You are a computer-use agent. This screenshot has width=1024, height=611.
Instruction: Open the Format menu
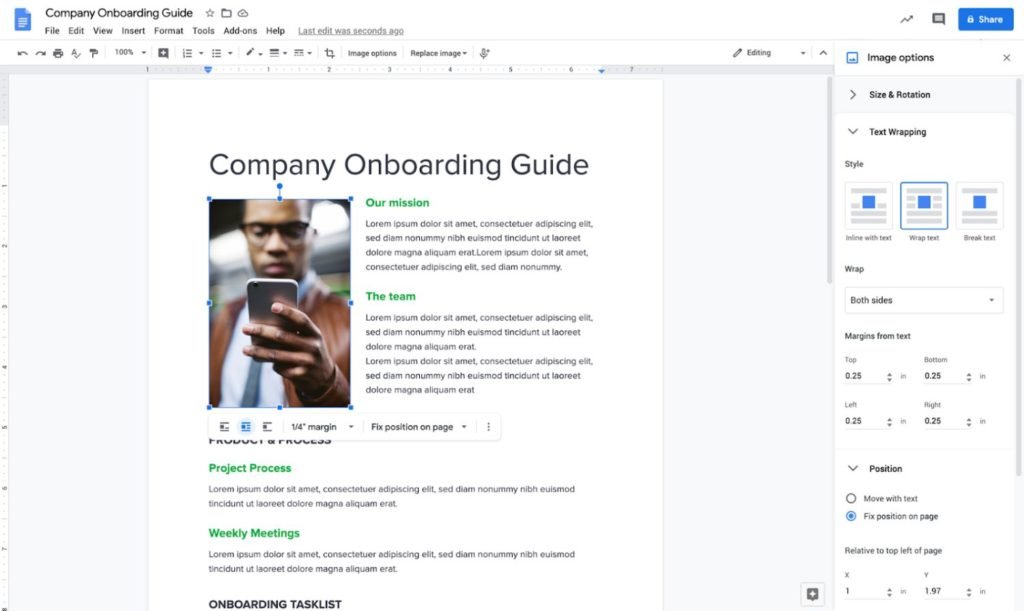pyautogui.click(x=168, y=30)
